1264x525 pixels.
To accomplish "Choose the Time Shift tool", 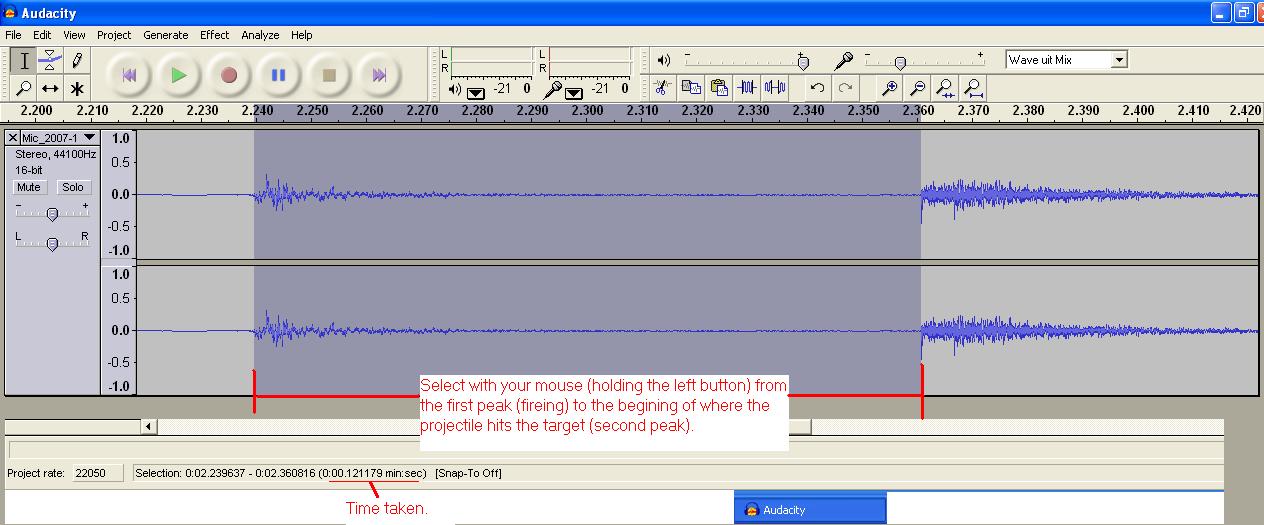I will pos(51,88).
